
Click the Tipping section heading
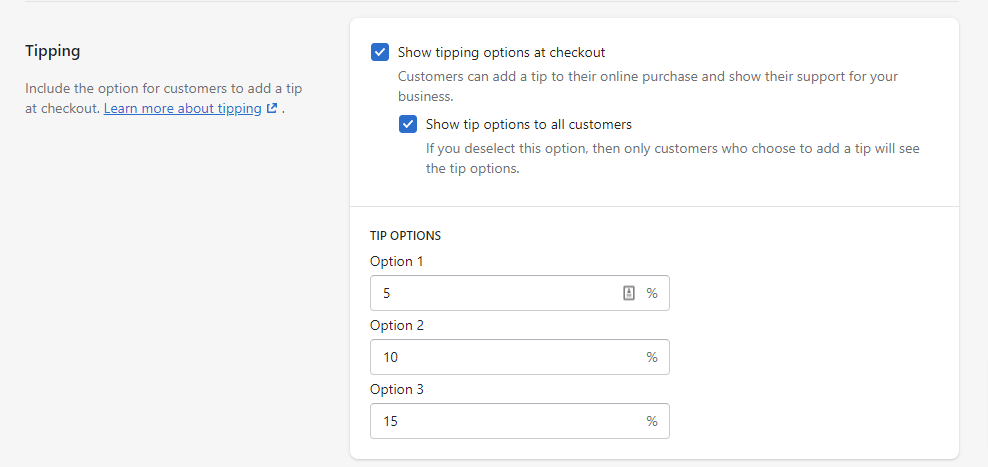pyautogui.click(x=52, y=50)
